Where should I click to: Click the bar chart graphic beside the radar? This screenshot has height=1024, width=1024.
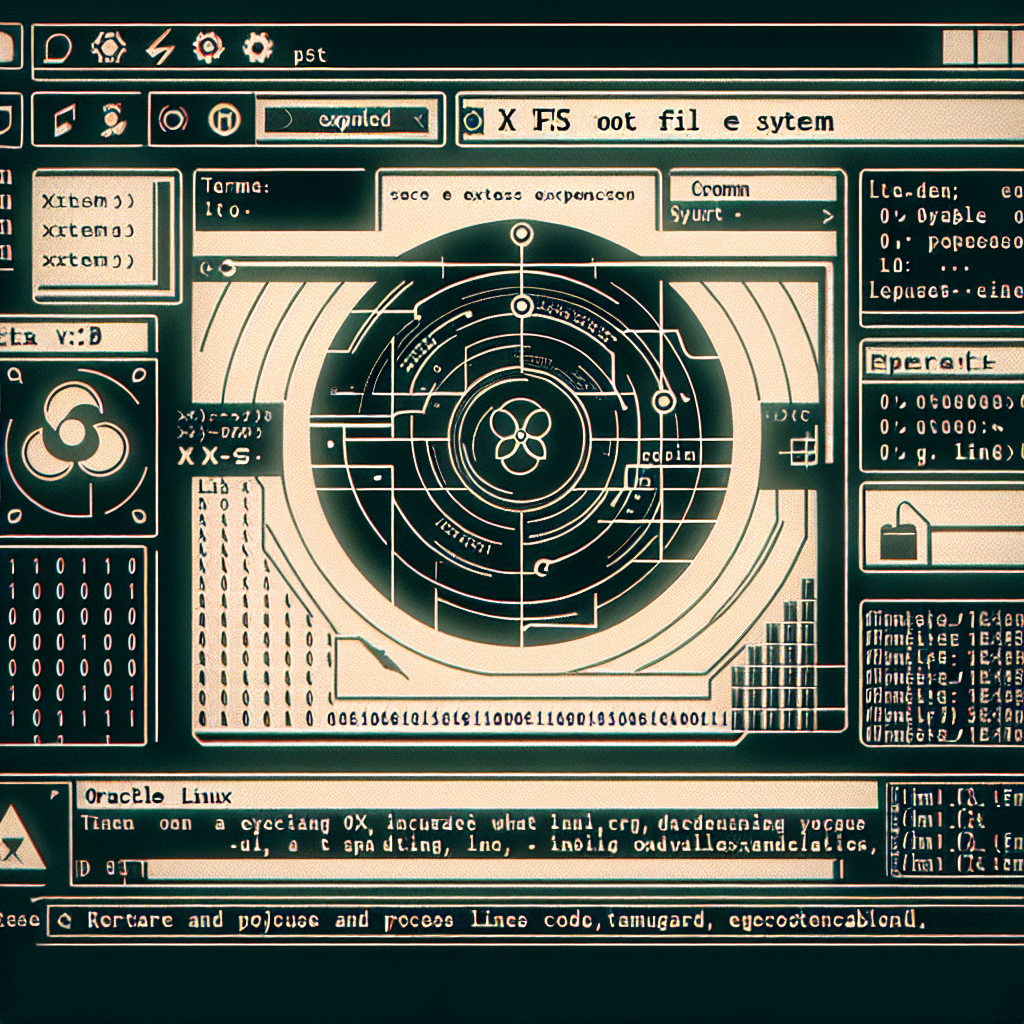(774, 652)
